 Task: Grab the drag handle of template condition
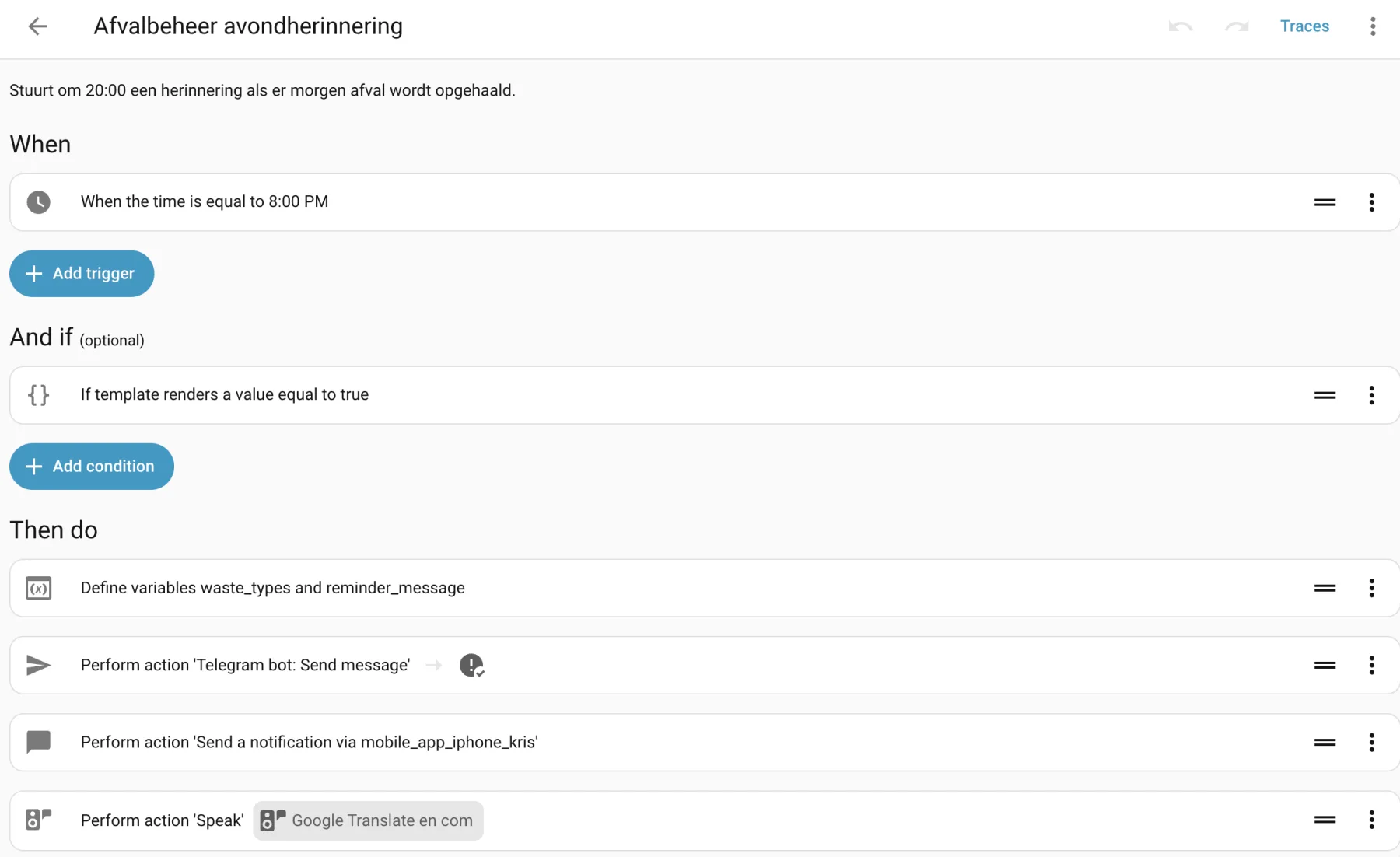click(1325, 395)
